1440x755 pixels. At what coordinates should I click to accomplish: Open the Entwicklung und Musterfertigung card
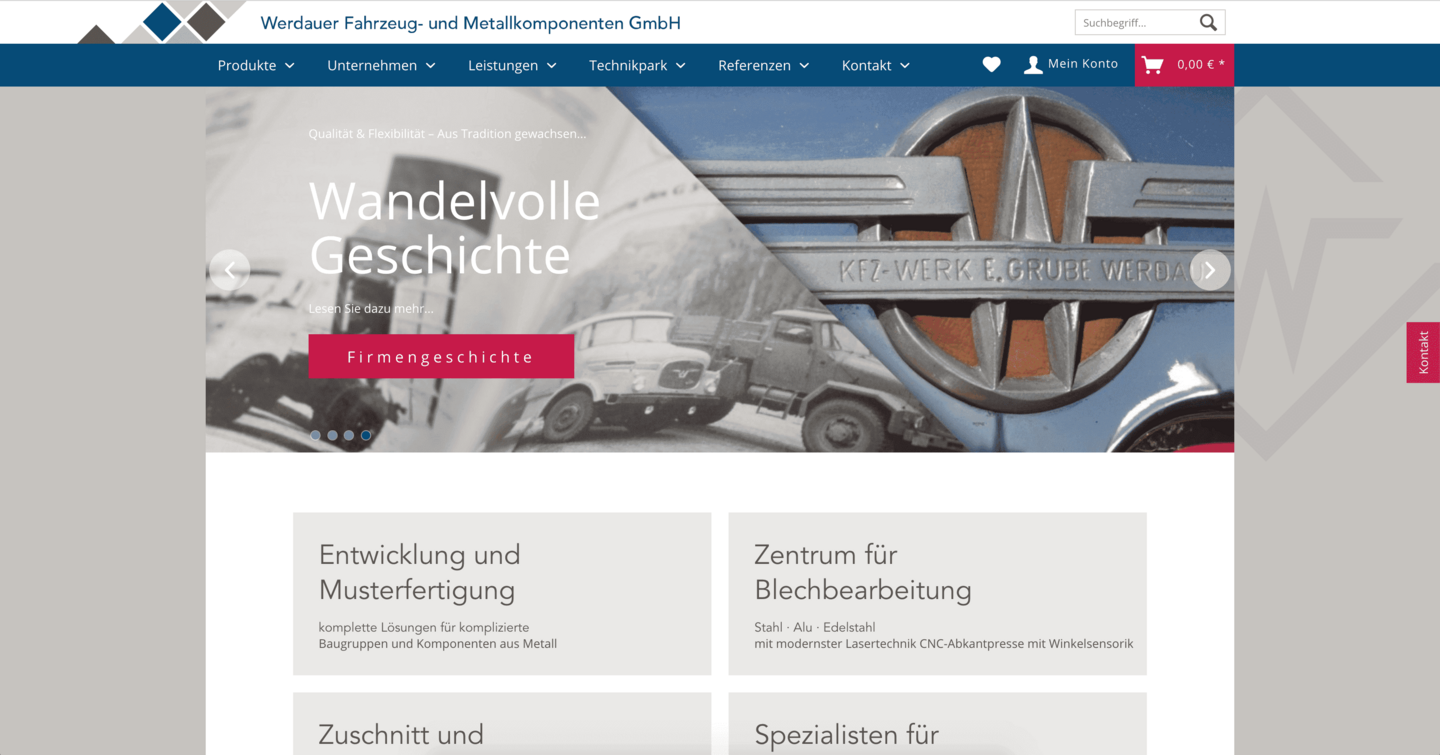click(502, 594)
